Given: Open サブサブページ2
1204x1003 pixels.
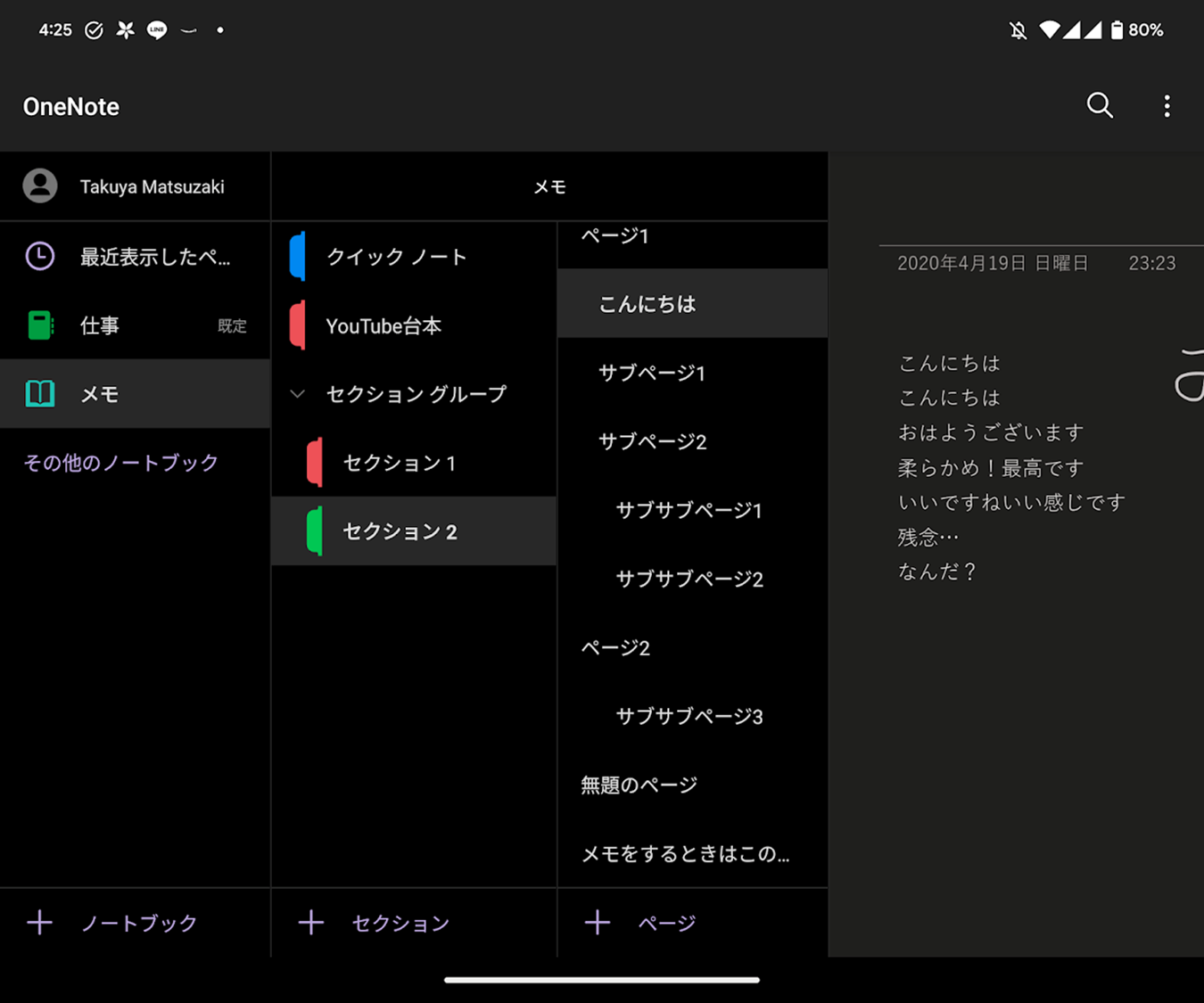Looking at the screenshot, I should coord(692,578).
